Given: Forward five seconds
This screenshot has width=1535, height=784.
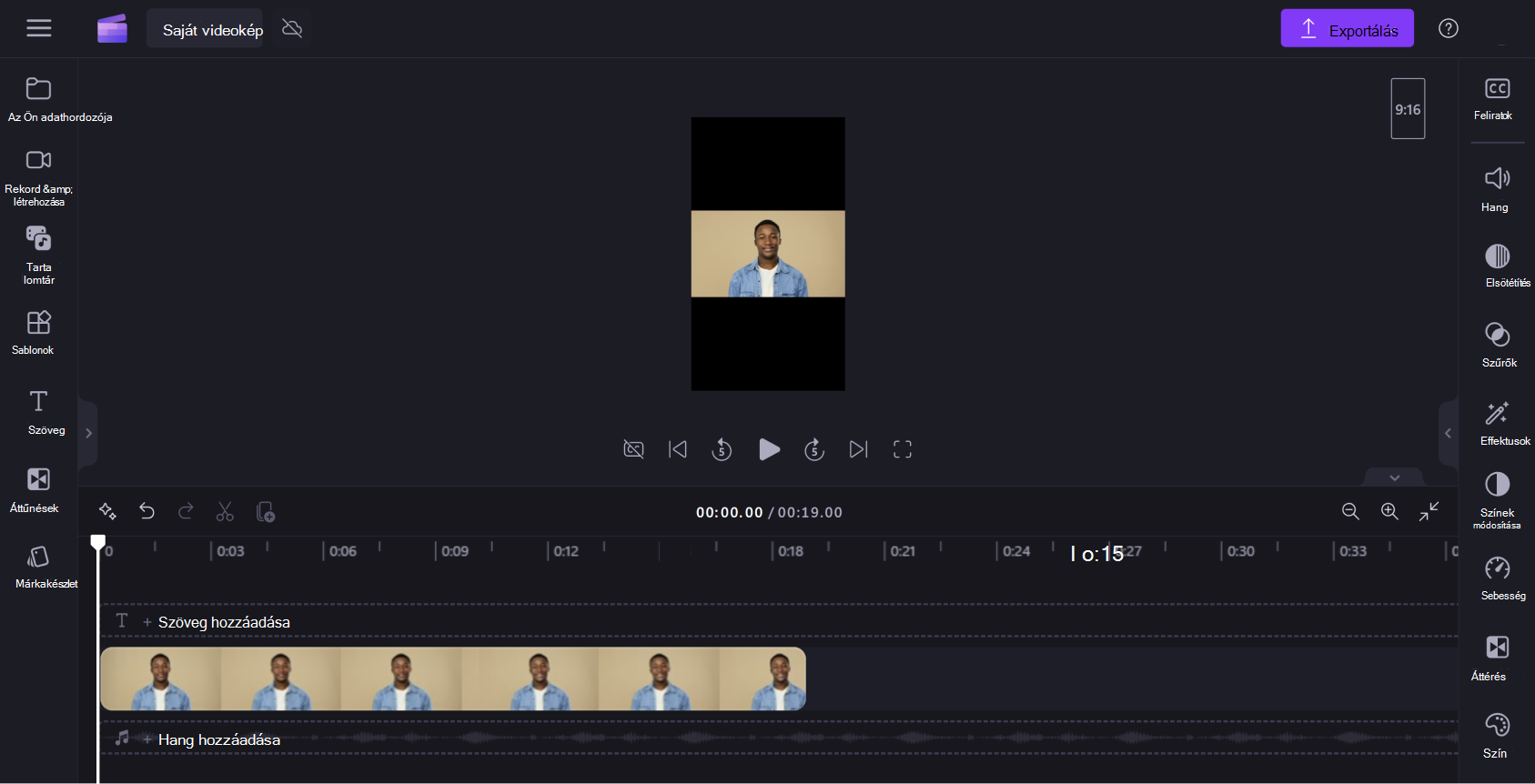Looking at the screenshot, I should click(814, 449).
